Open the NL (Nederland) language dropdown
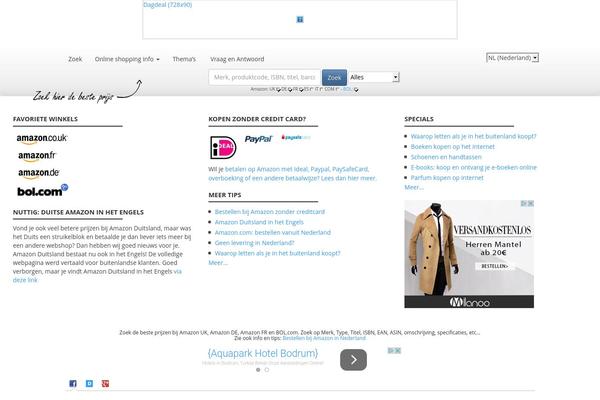 pyautogui.click(x=512, y=58)
